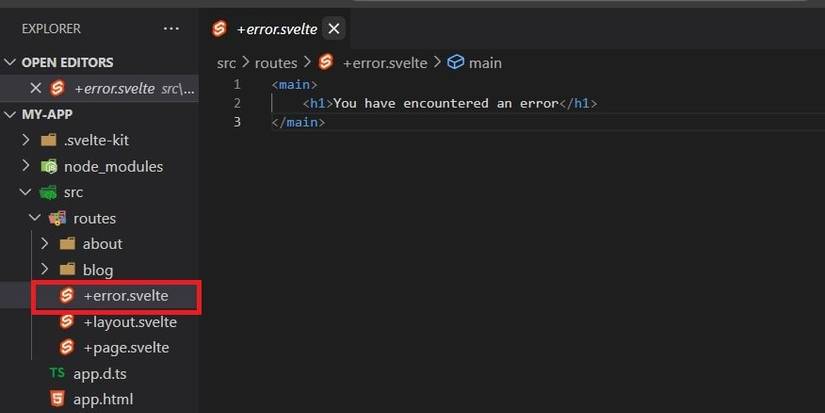Close the +error.svelte editor tab

click(x=335, y=28)
